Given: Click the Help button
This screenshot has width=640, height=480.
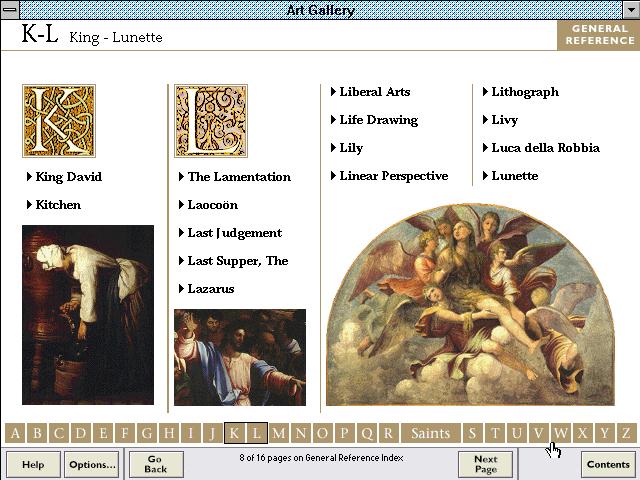Looking at the screenshot, I should coord(33,464).
